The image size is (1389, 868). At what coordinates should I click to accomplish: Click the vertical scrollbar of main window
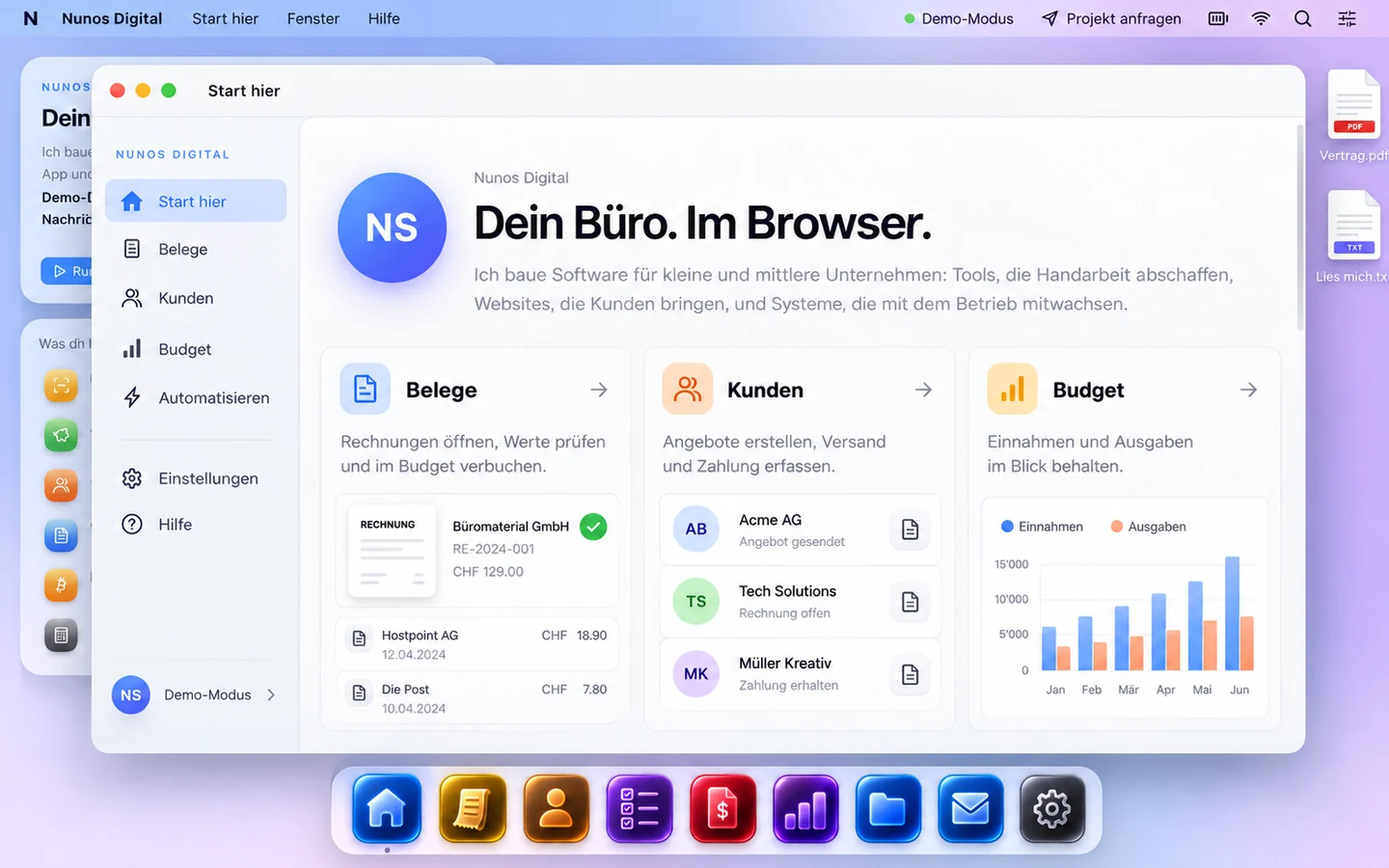(x=1299, y=228)
